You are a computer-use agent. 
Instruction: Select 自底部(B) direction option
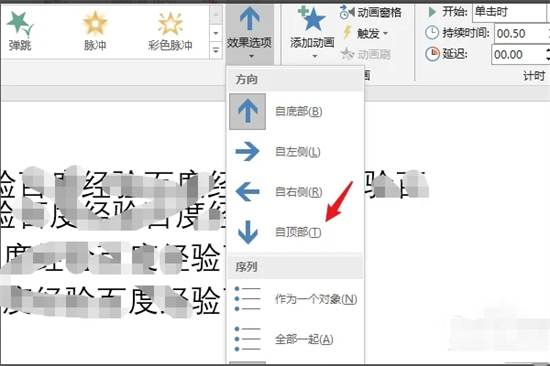pyautogui.click(x=295, y=111)
